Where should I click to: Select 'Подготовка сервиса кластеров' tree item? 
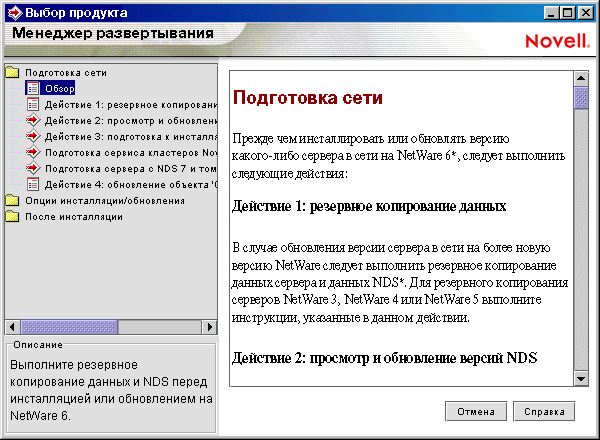tap(131, 153)
